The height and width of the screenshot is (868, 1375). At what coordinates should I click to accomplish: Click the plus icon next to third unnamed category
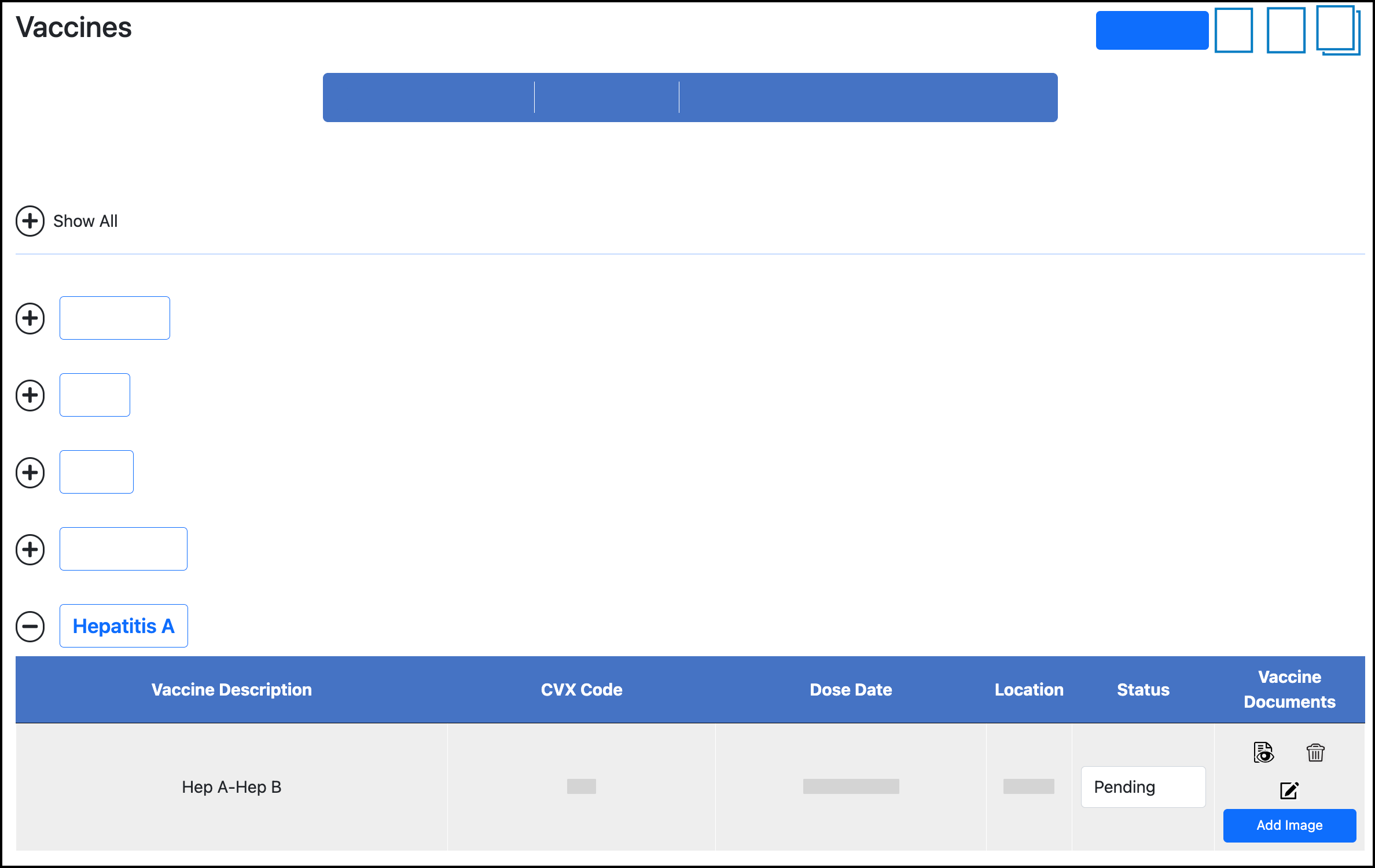click(x=30, y=472)
